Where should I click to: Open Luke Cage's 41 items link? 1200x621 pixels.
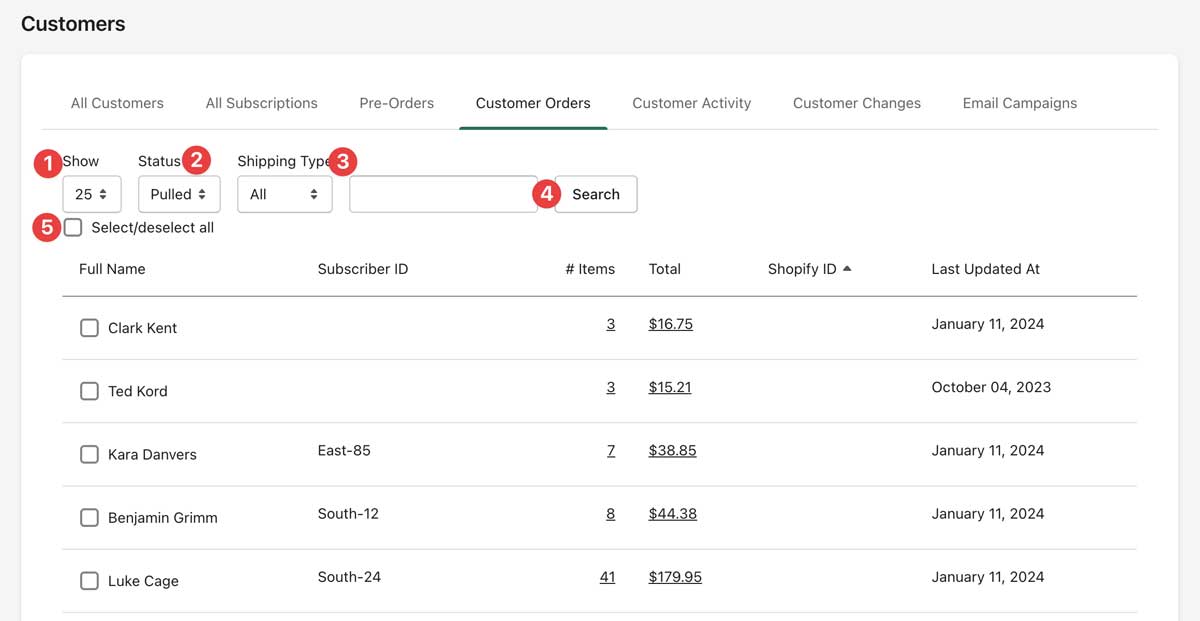click(607, 577)
